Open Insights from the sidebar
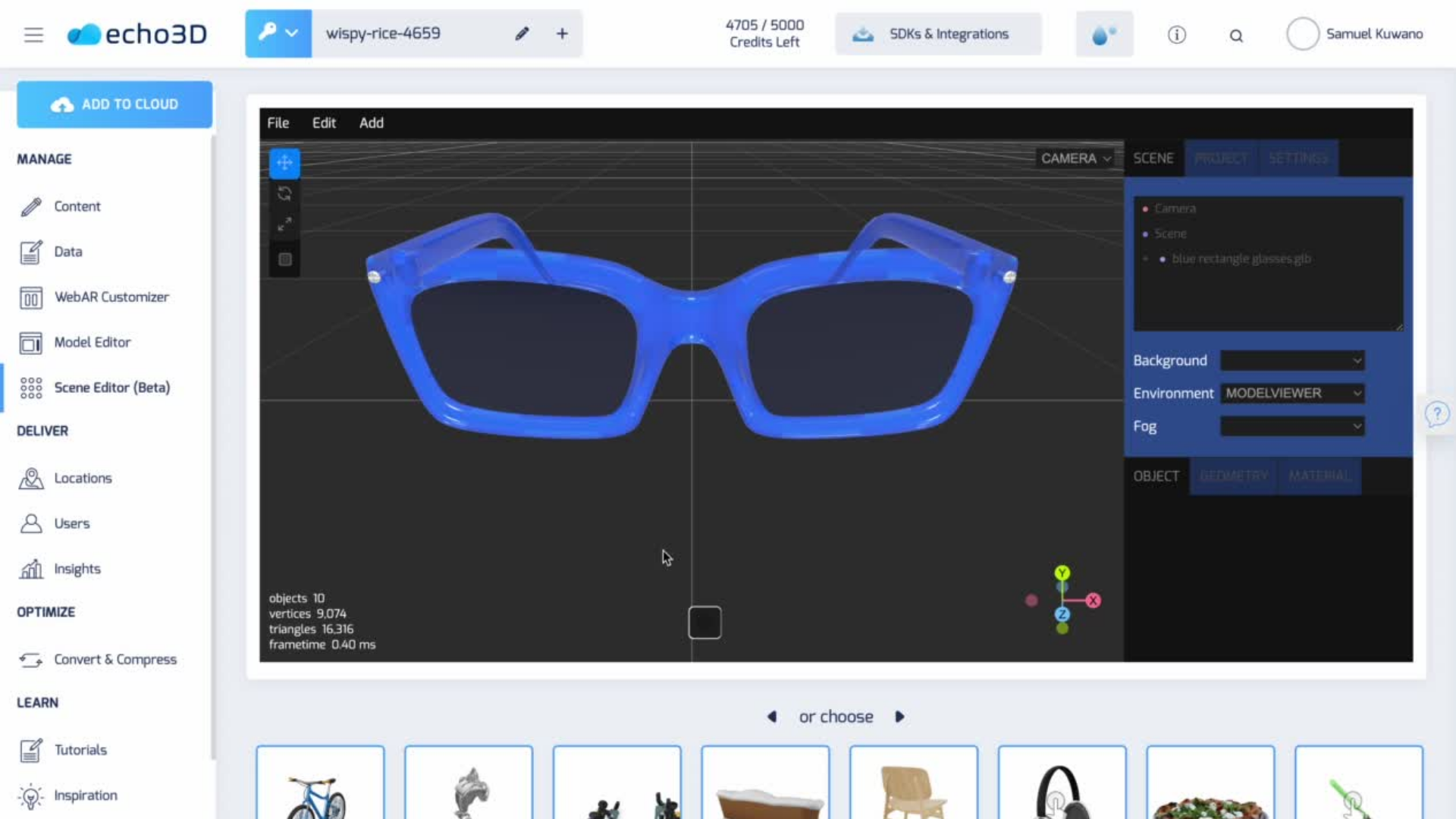1456x819 pixels. point(77,569)
